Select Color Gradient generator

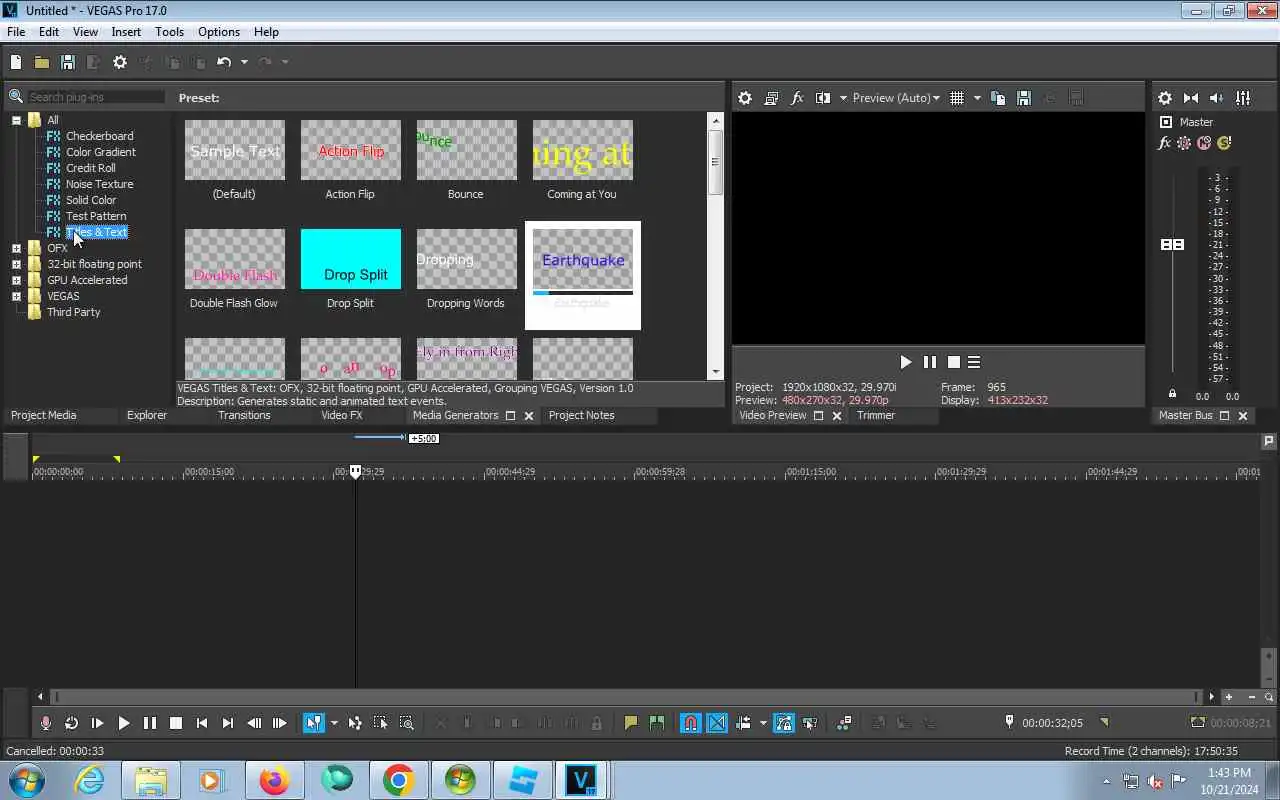click(100, 152)
